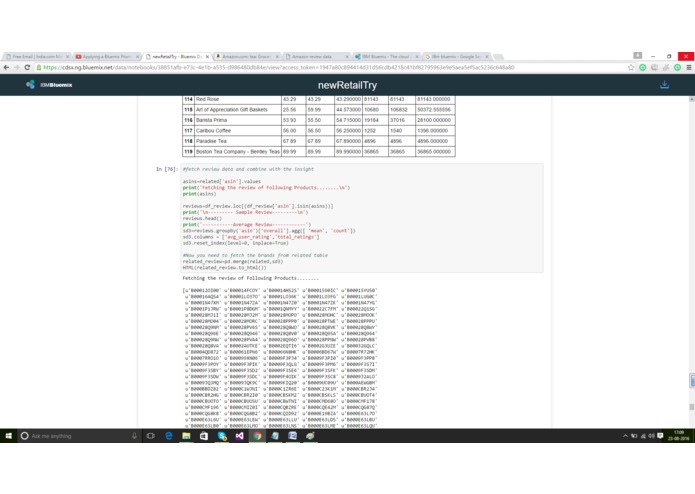The width and height of the screenshot is (695, 494).
Task: Switch to IBM Bluemix - The cloud tab
Action: (x=386, y=57)
